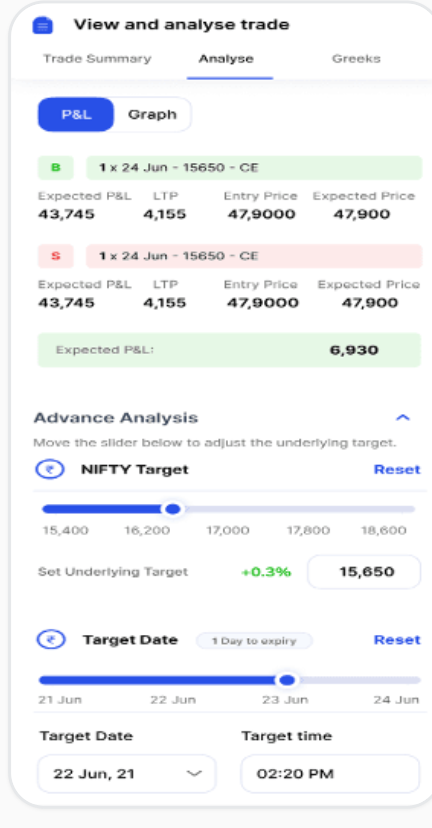The width and height of the screenshot is (432, 828).
Task: Click the underlying target field showing 15,650
Action: (x=364, y=572)
